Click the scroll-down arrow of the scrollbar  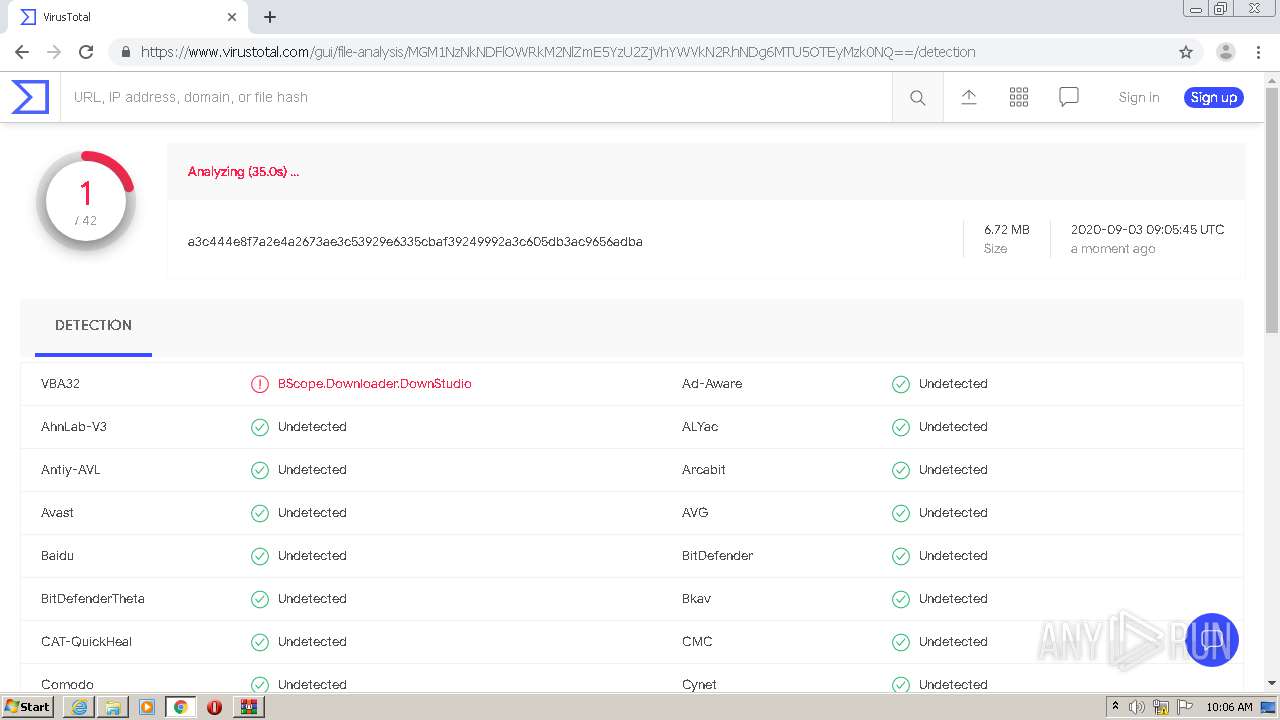coord(1272,683)
